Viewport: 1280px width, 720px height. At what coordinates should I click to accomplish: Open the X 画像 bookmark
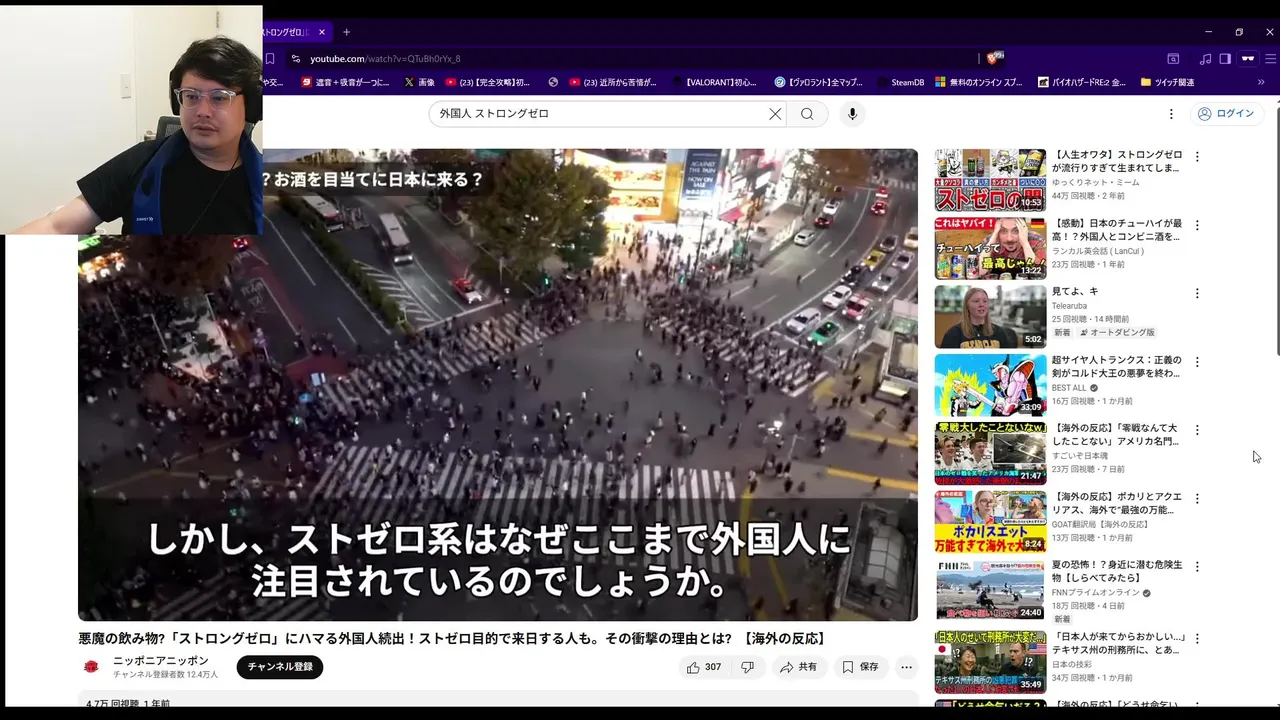click(419, 82)
